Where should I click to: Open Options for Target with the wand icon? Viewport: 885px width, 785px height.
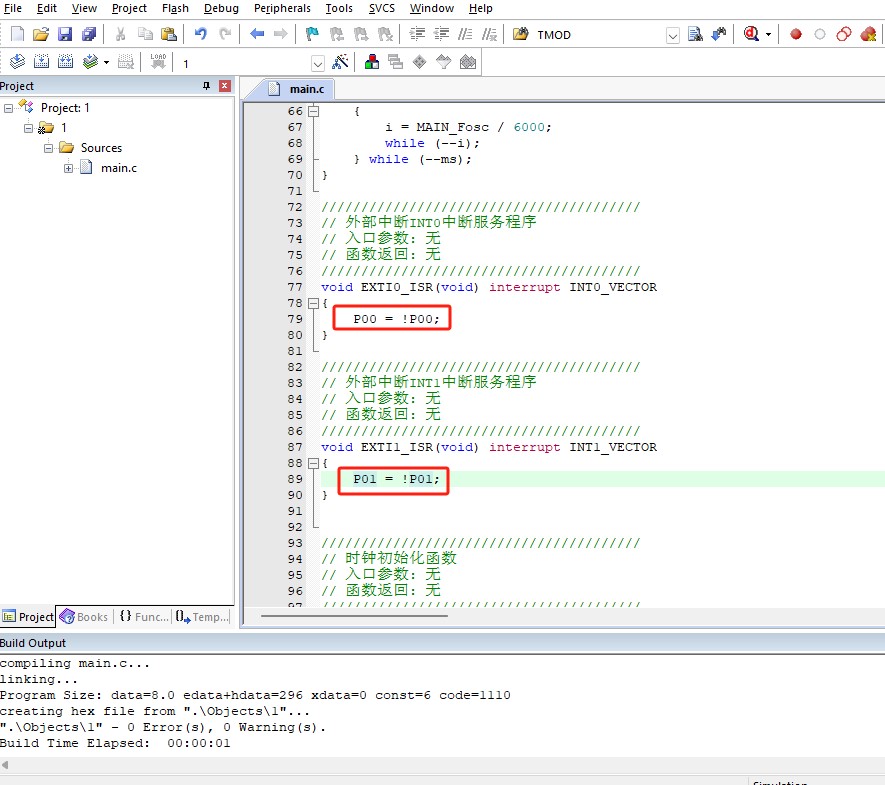click(340, 62)
